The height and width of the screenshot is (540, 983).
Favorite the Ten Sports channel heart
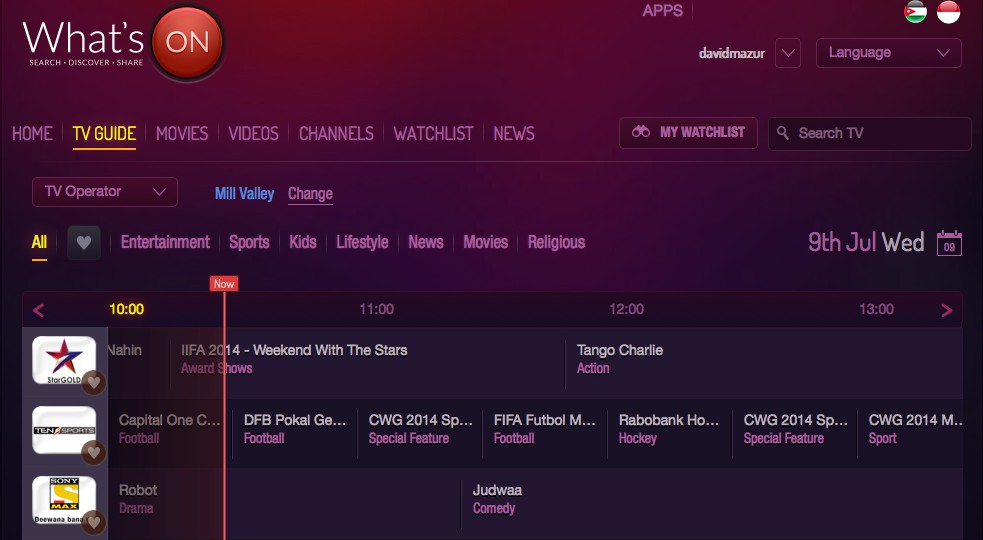pyautogui.click(x=93, y=452)
